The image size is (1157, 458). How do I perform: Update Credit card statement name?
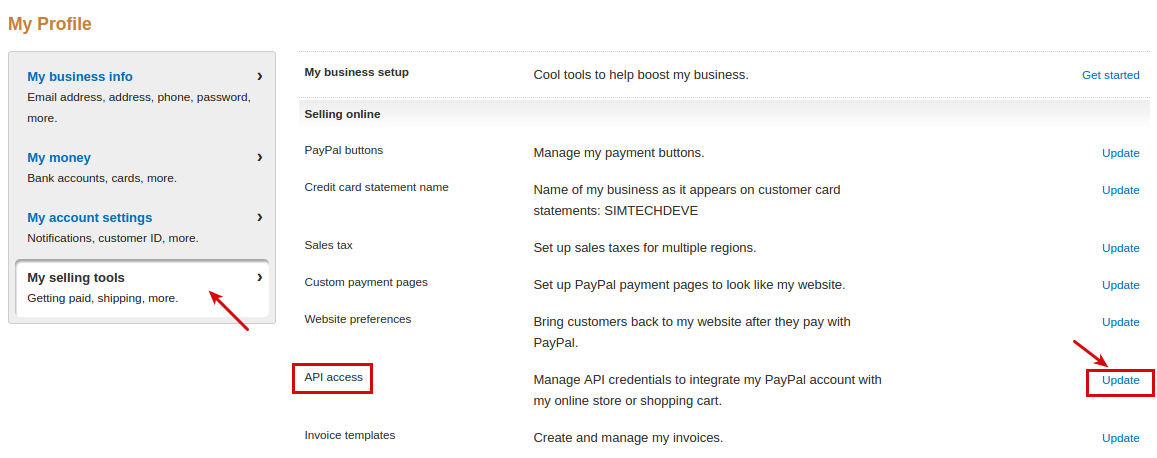1120,190
